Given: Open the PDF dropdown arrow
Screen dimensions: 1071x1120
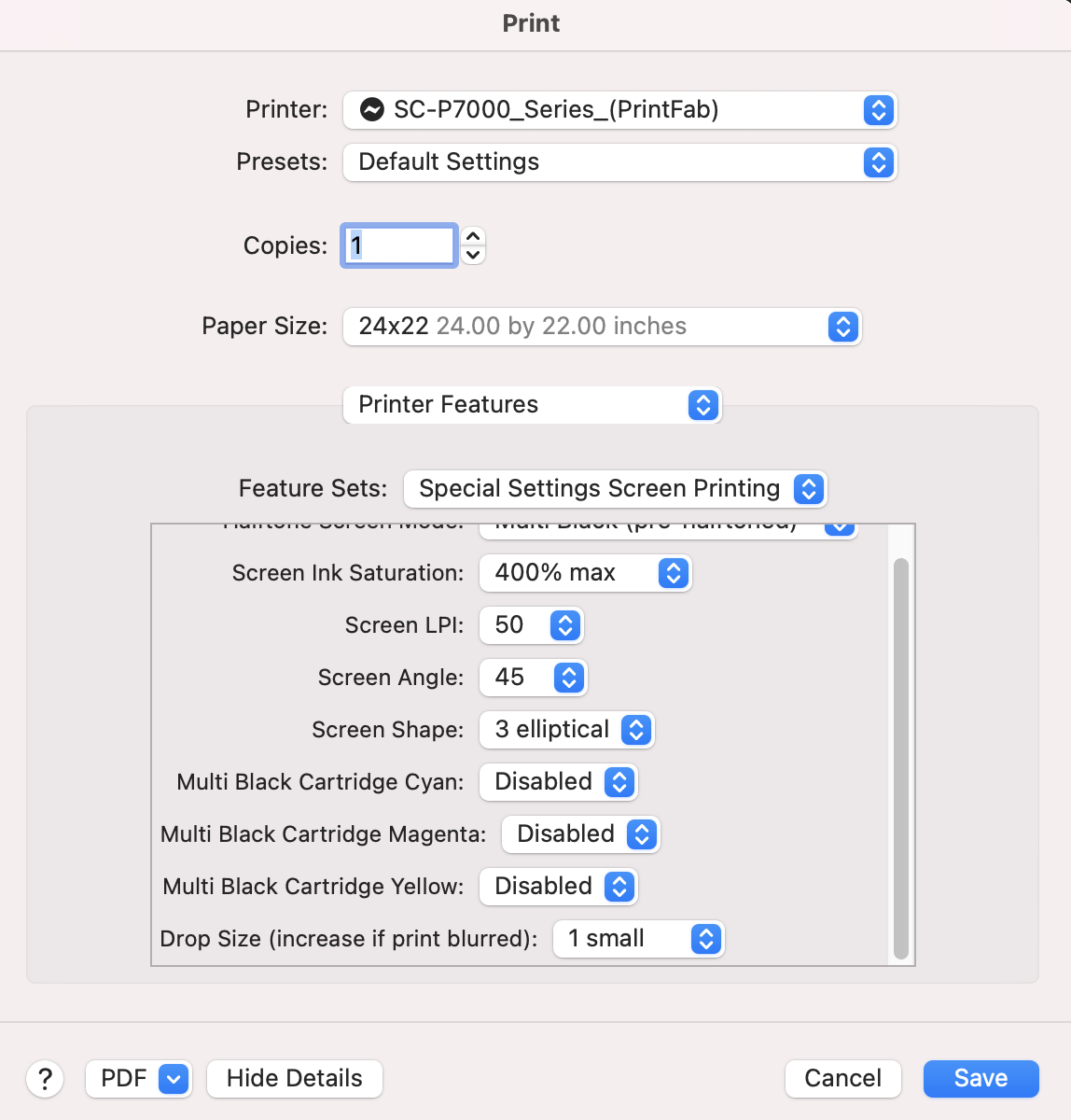Looking at the screenshot, I should (x=174, y=1079).
